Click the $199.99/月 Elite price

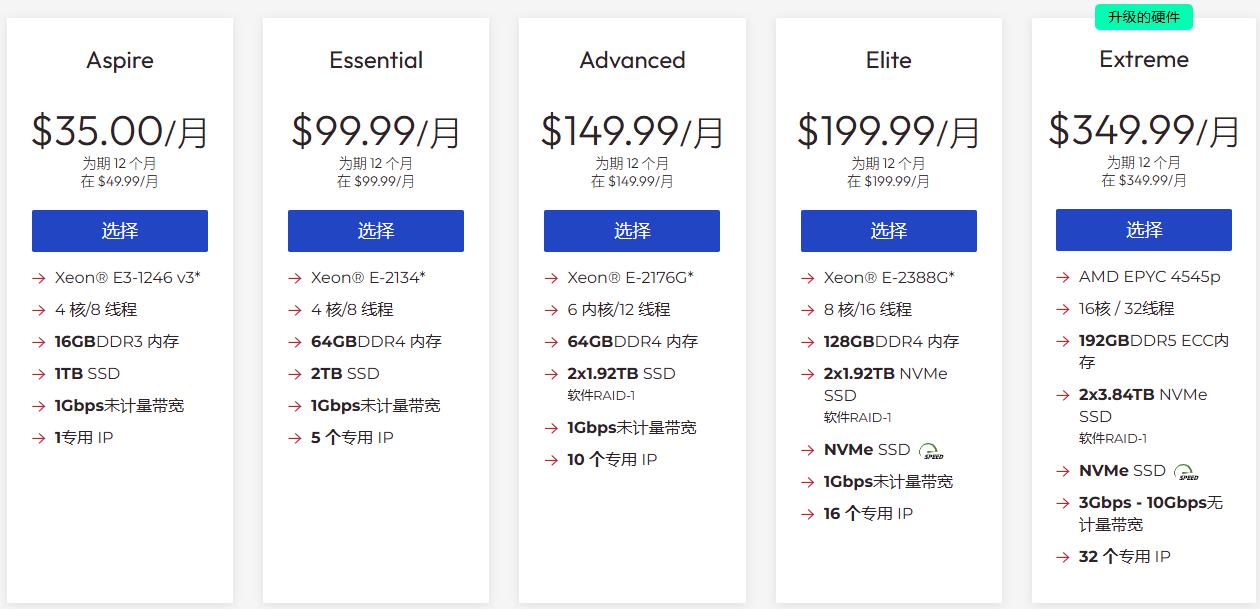coord(888,131)
